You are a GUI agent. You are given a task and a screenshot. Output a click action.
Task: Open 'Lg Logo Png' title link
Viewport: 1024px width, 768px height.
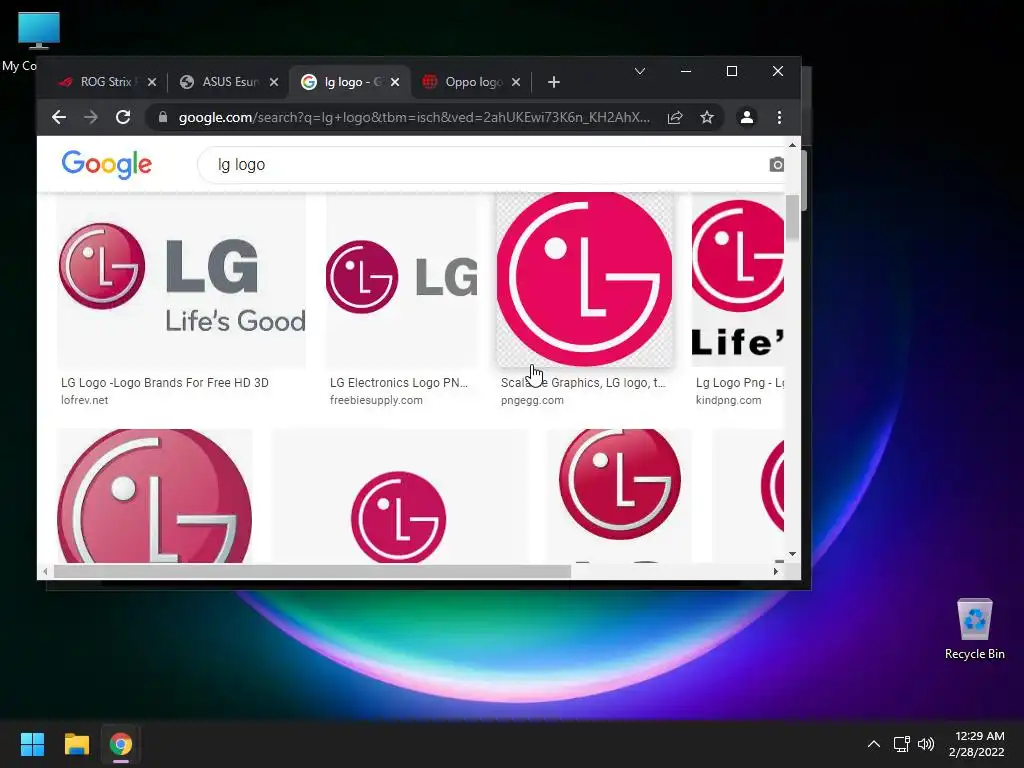coord(739,383)
